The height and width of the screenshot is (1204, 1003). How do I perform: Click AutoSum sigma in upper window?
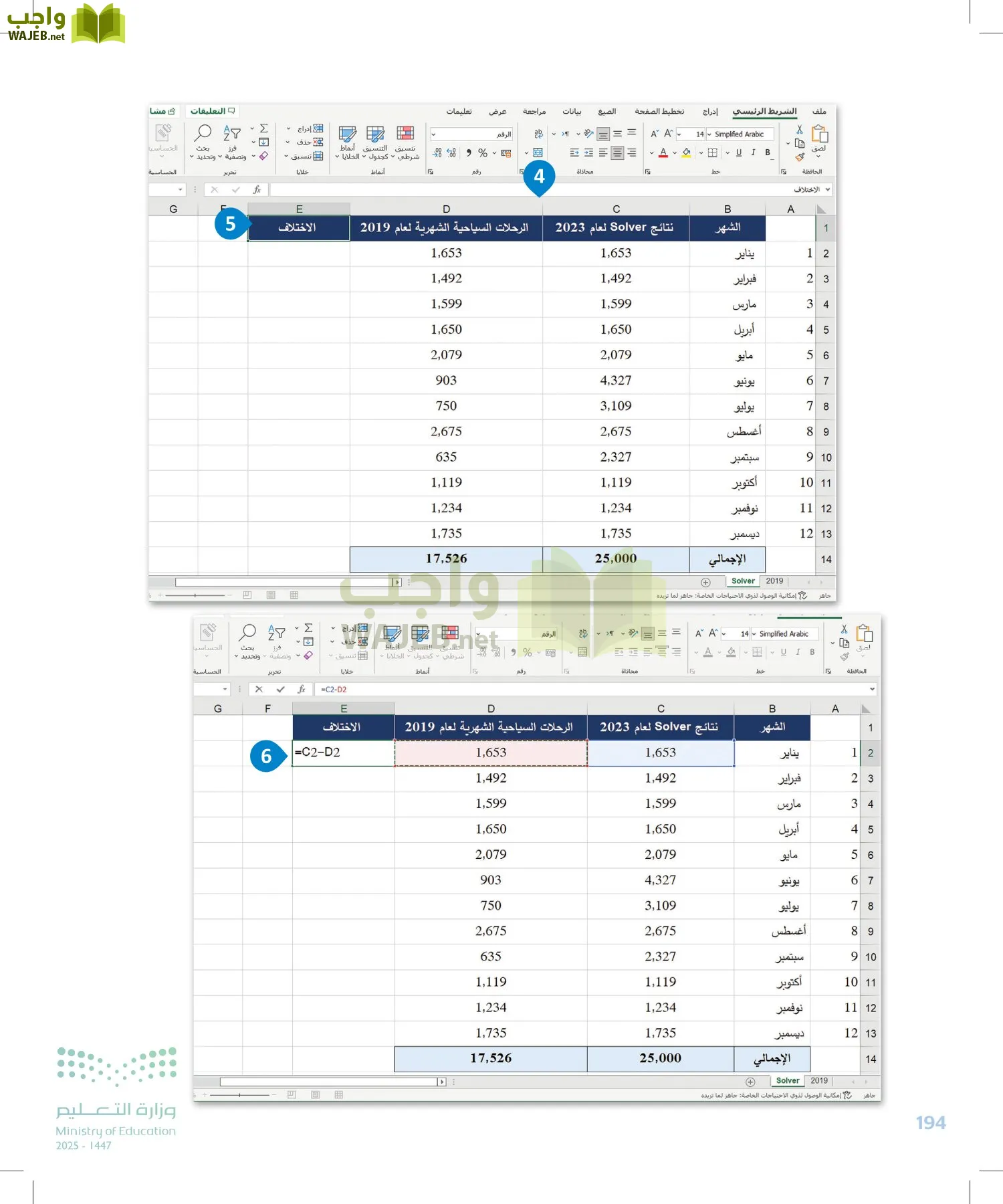pyautogui.click(x=264, y=128)
